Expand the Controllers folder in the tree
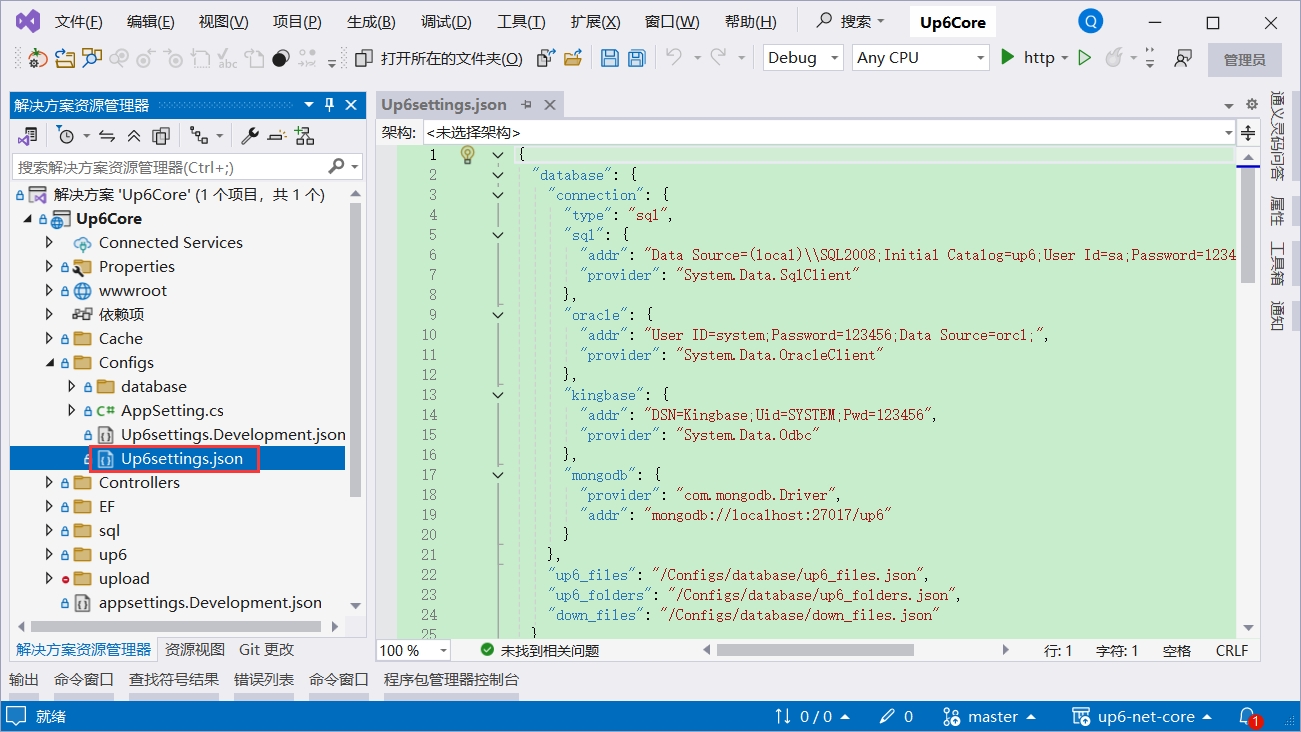Viewport: 1301px width, 732px height. click(x=49, y=483)
